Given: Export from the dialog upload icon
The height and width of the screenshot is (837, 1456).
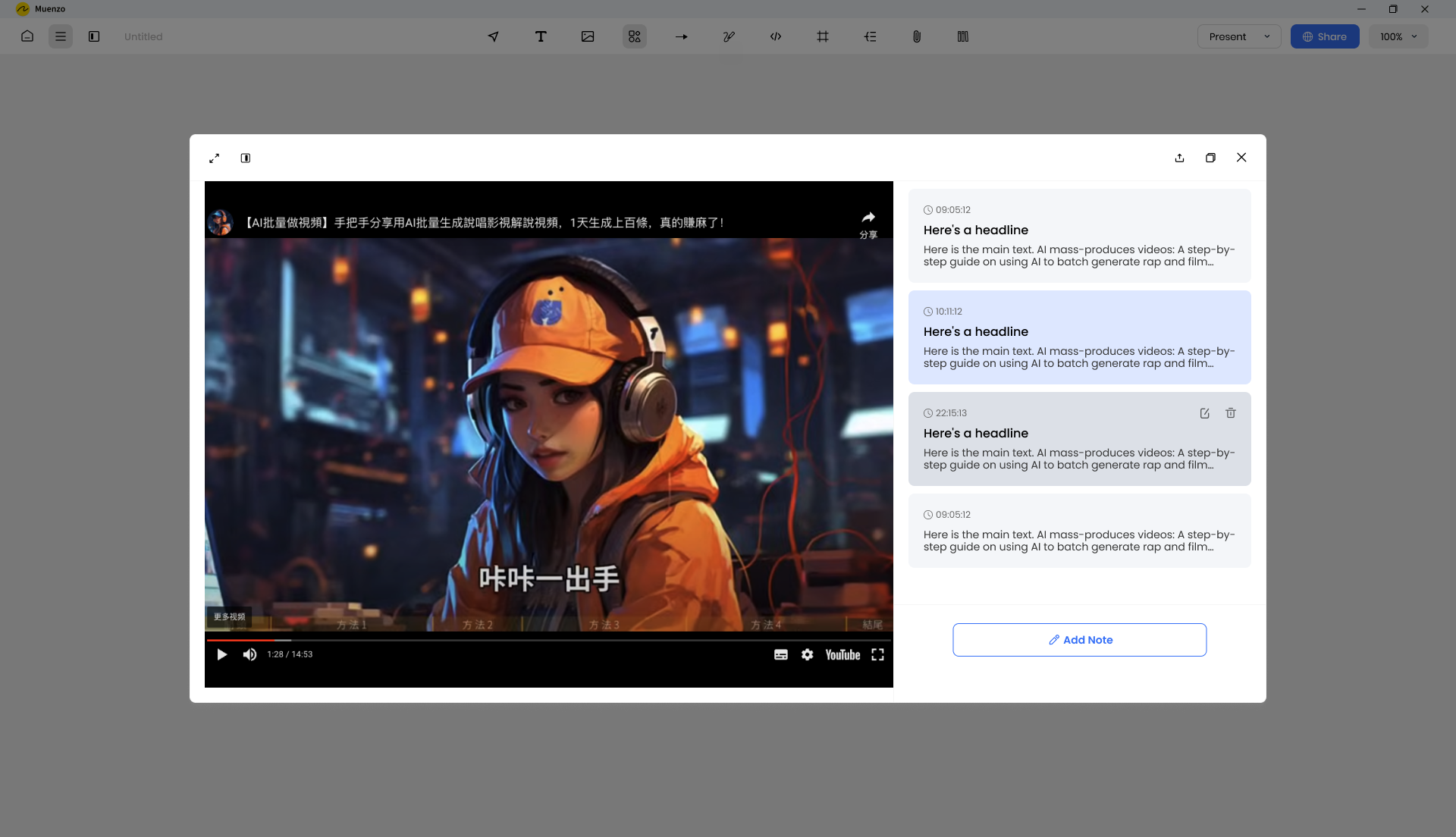Looking at the screenshot, I should 1179,158.
